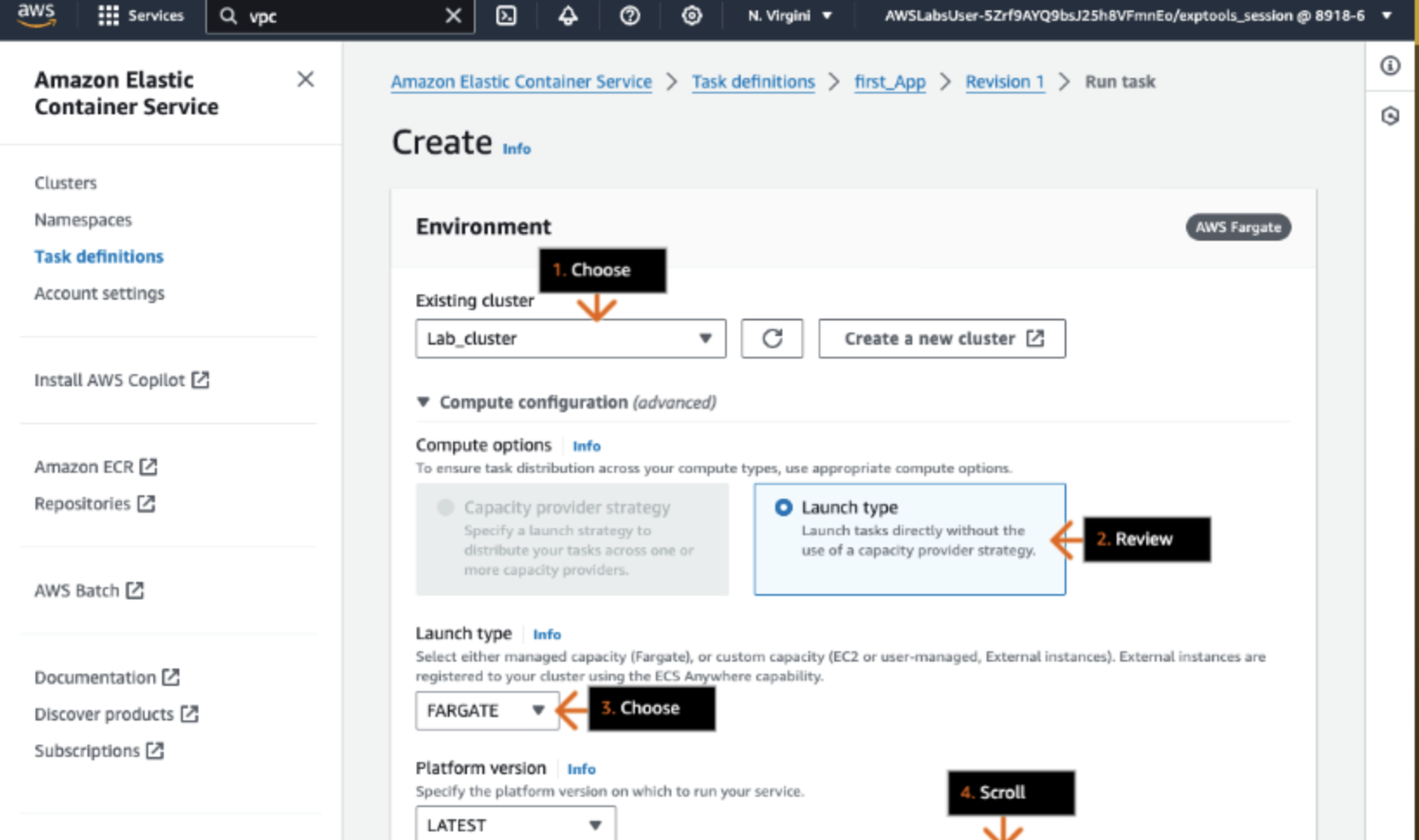Click first_App breadcrumb link

(890, 81)
